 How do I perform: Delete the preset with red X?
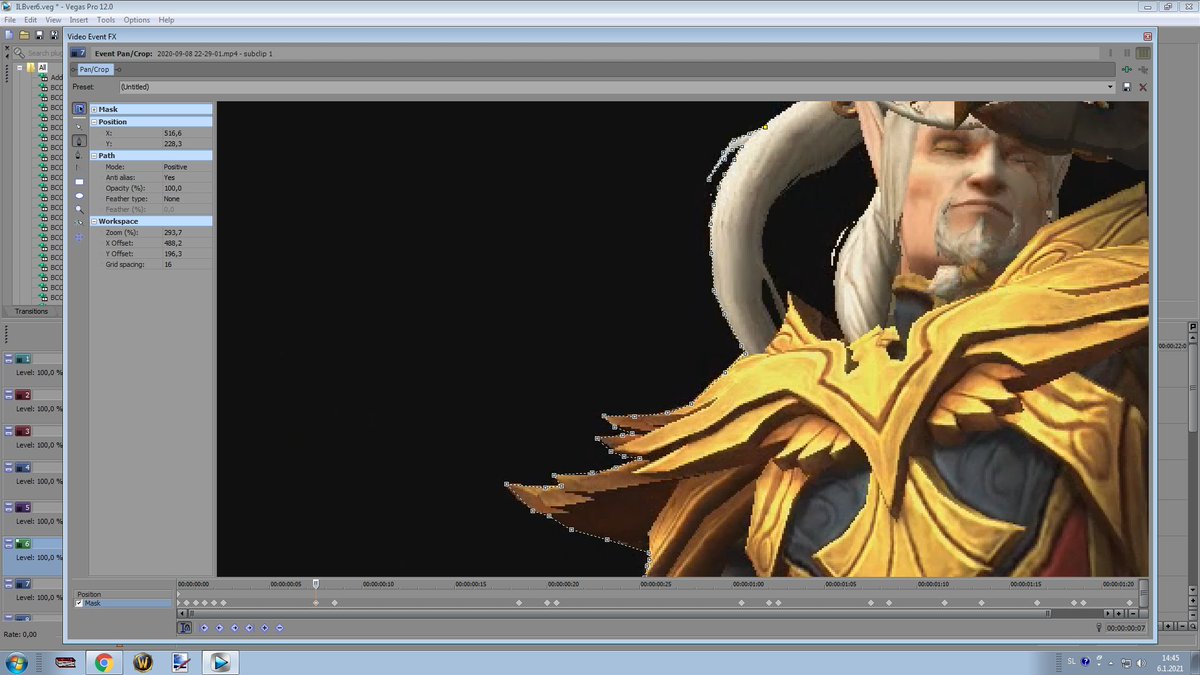click(x=1143, y=87)
